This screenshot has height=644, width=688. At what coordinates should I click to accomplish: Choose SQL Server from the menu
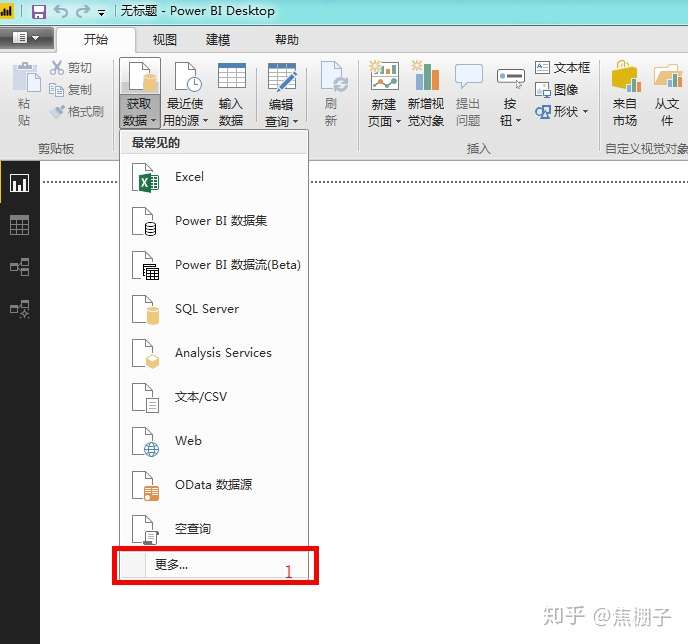point(214,309)
